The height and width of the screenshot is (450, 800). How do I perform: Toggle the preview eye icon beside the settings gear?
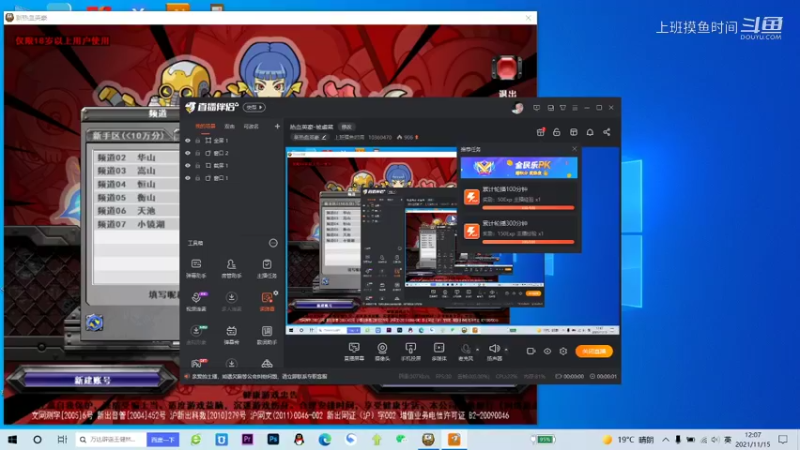click(x=547, y=351)
